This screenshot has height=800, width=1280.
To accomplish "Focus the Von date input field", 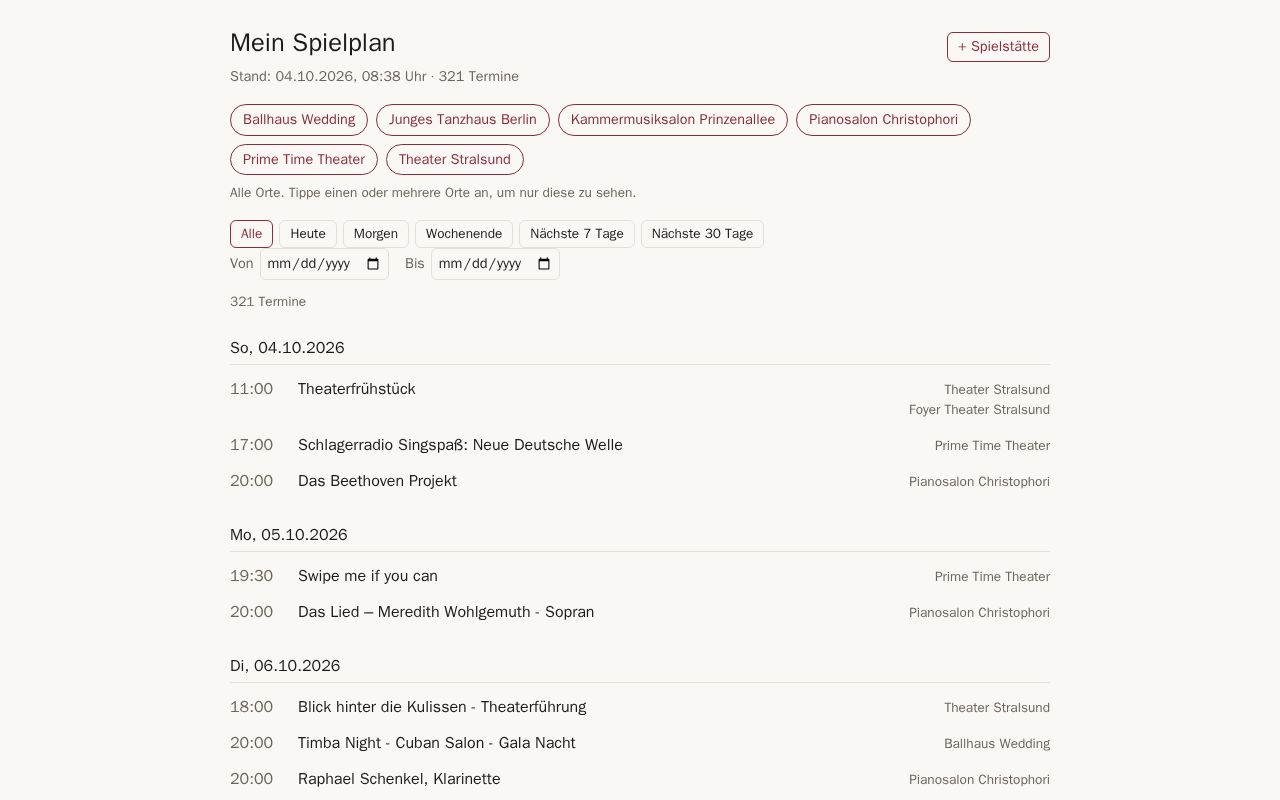I will tap(324, 264).
